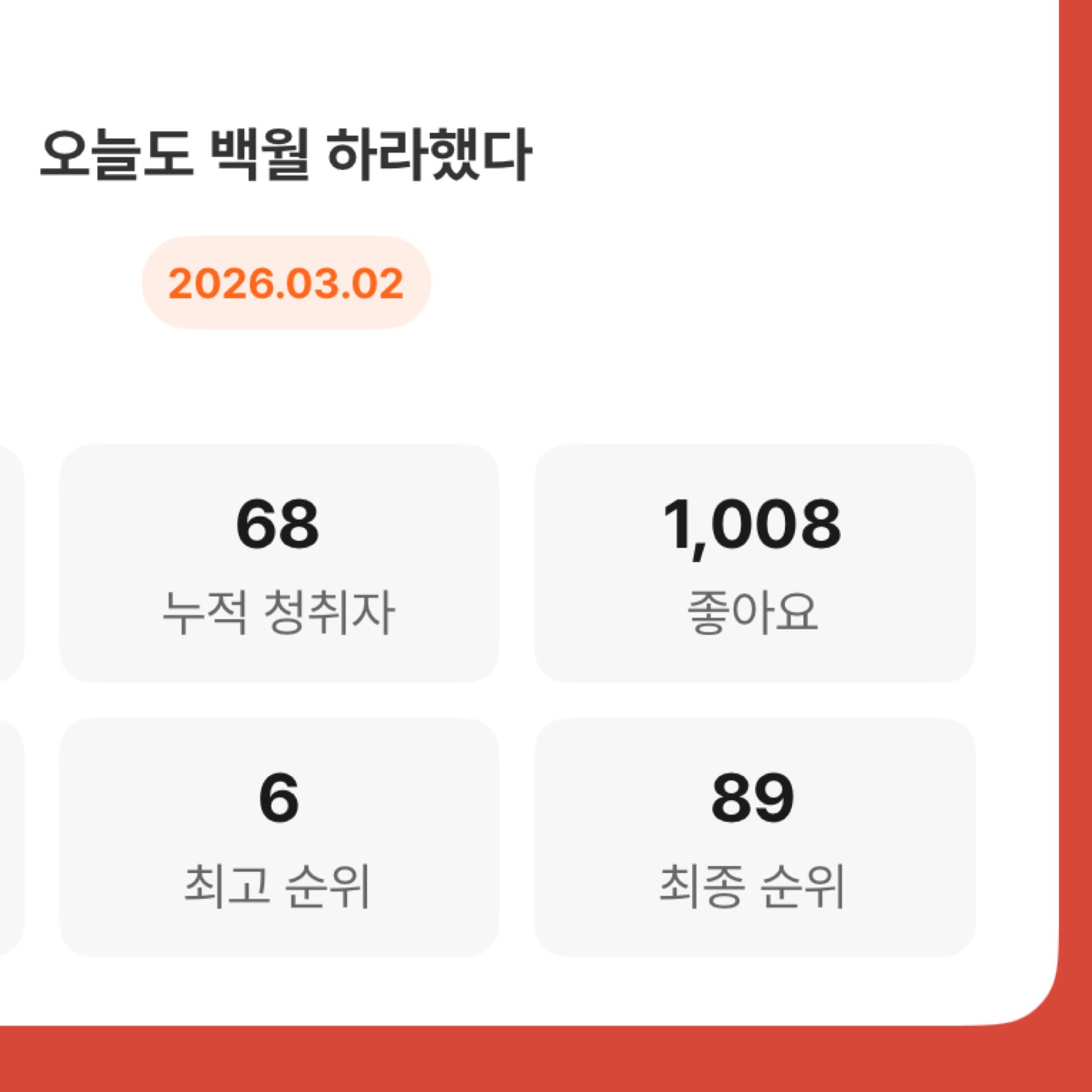Click the number 68

point(277,525)
